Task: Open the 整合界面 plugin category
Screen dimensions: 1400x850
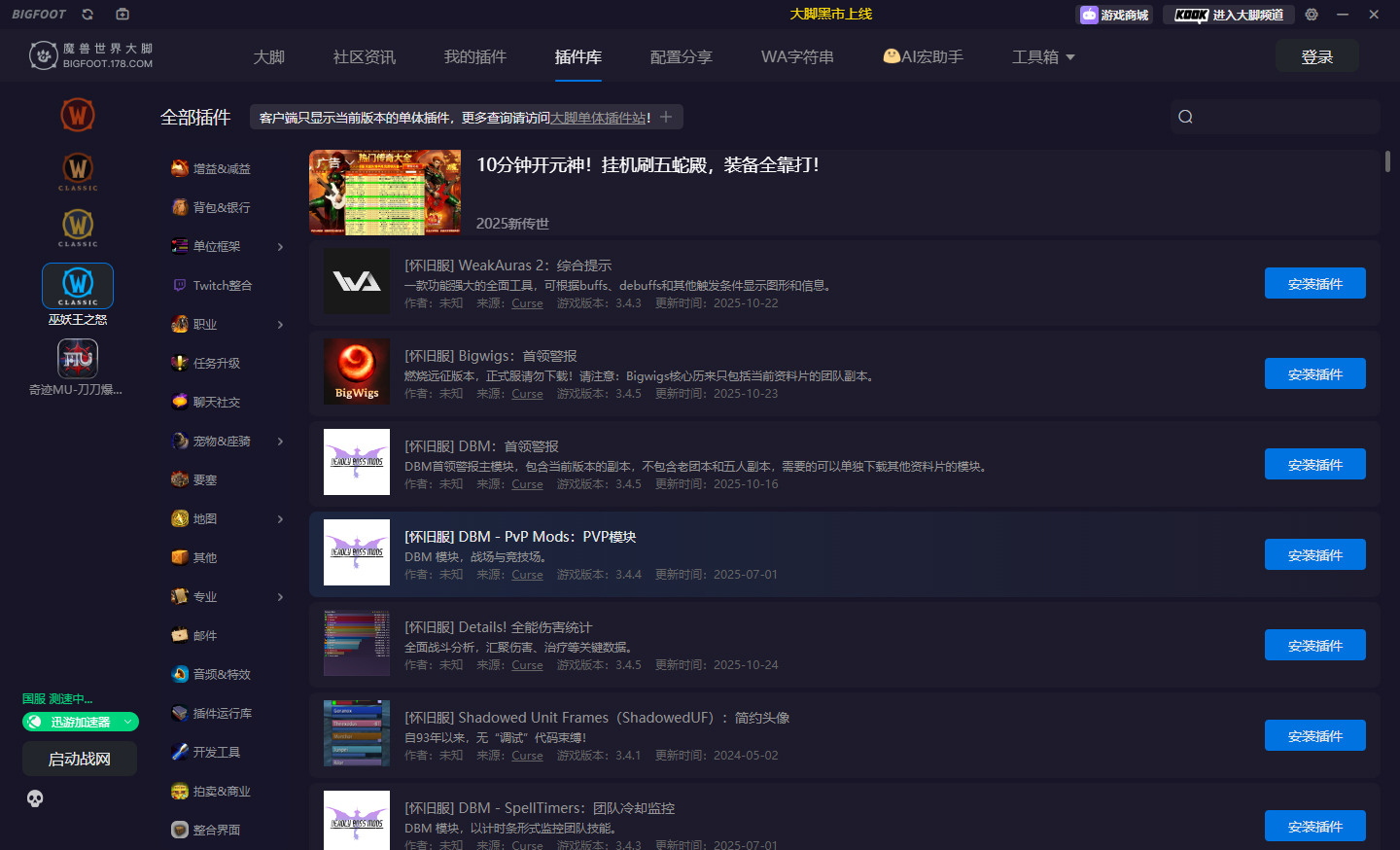Action: [x=205, y=830]
